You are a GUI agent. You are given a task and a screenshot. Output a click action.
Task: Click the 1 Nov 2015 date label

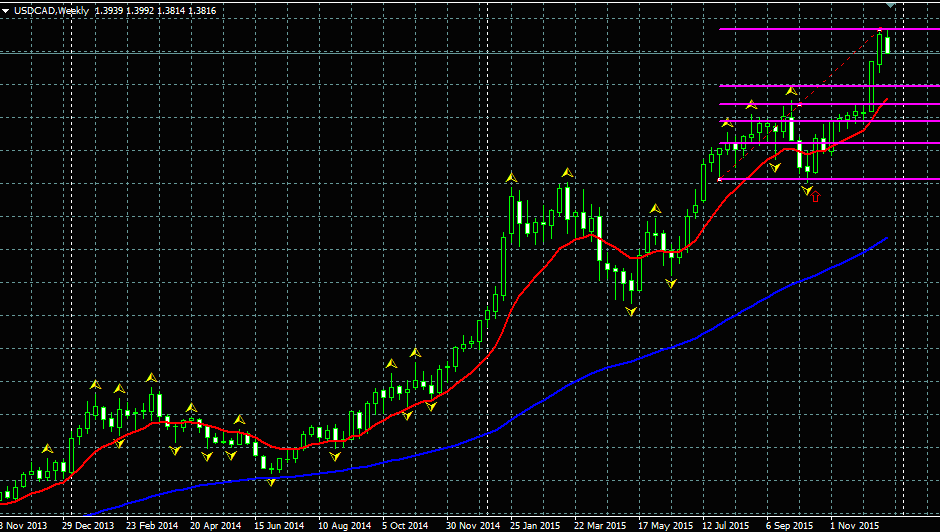(854, 525)
